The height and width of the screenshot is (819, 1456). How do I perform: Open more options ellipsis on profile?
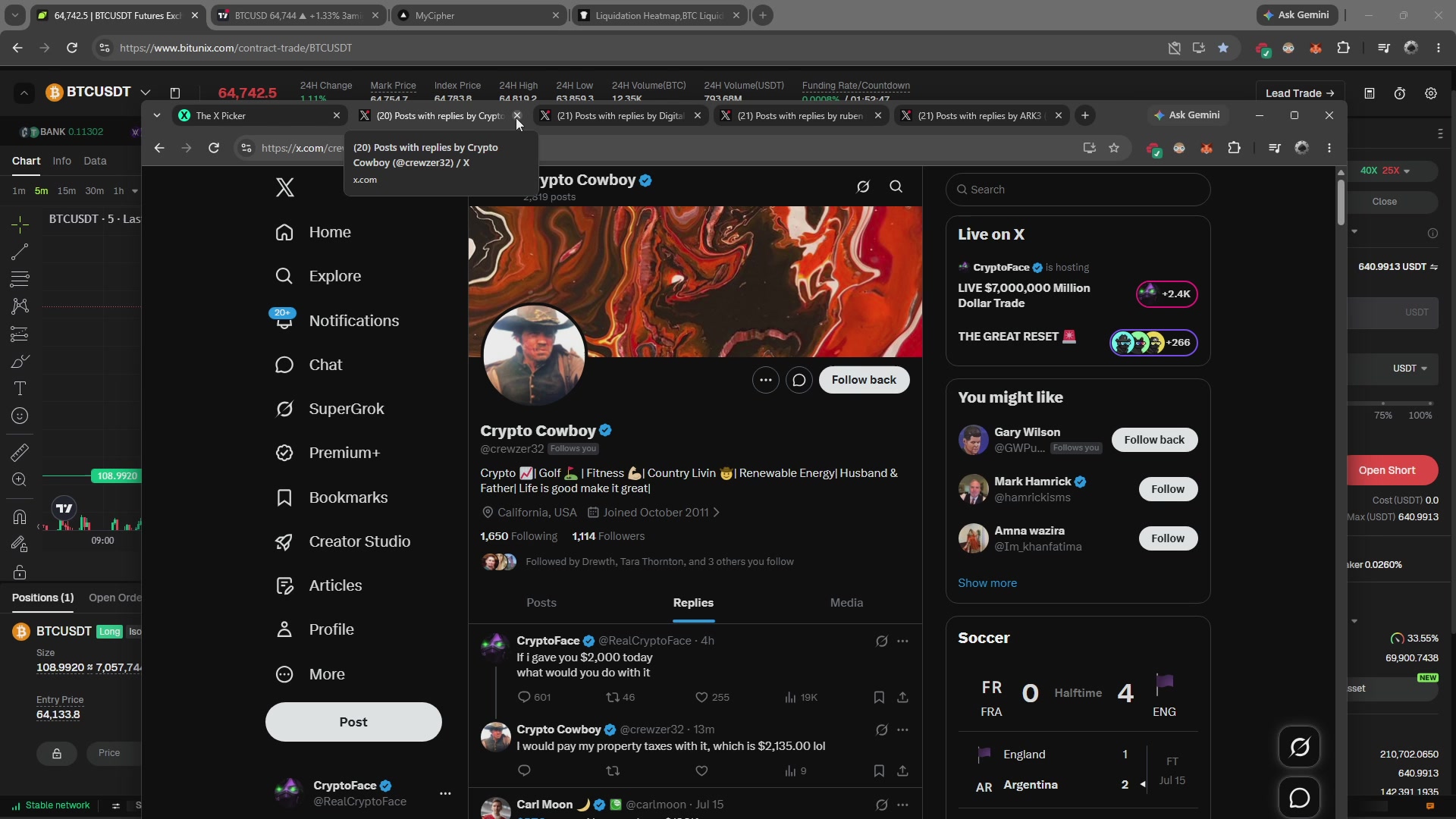[766, 380]
